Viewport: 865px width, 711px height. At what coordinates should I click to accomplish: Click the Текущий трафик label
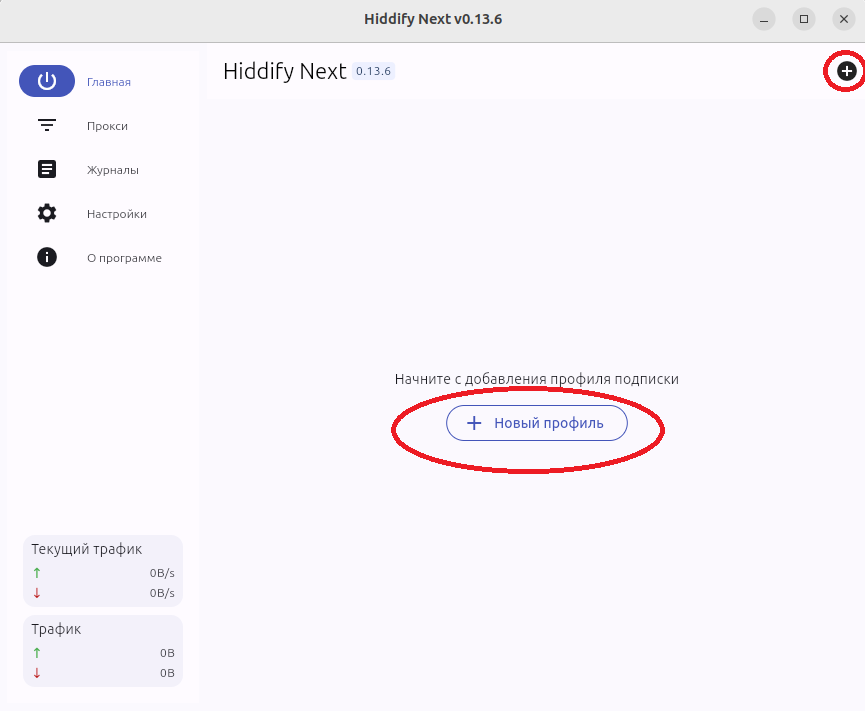[87, 549]
